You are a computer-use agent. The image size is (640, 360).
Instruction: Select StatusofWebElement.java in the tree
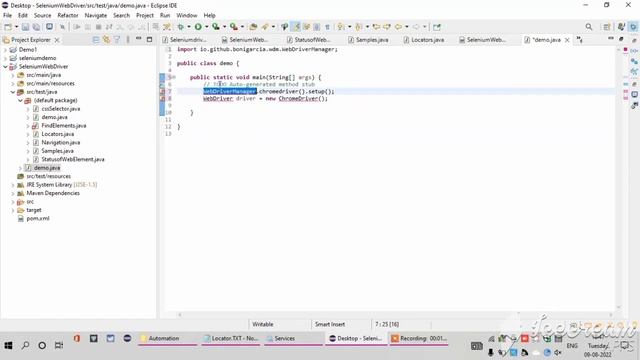tap(73, 159)
